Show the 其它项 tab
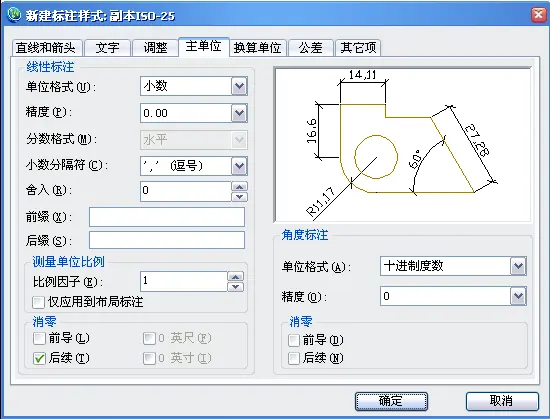550x419 pixels. pos(358,48)
